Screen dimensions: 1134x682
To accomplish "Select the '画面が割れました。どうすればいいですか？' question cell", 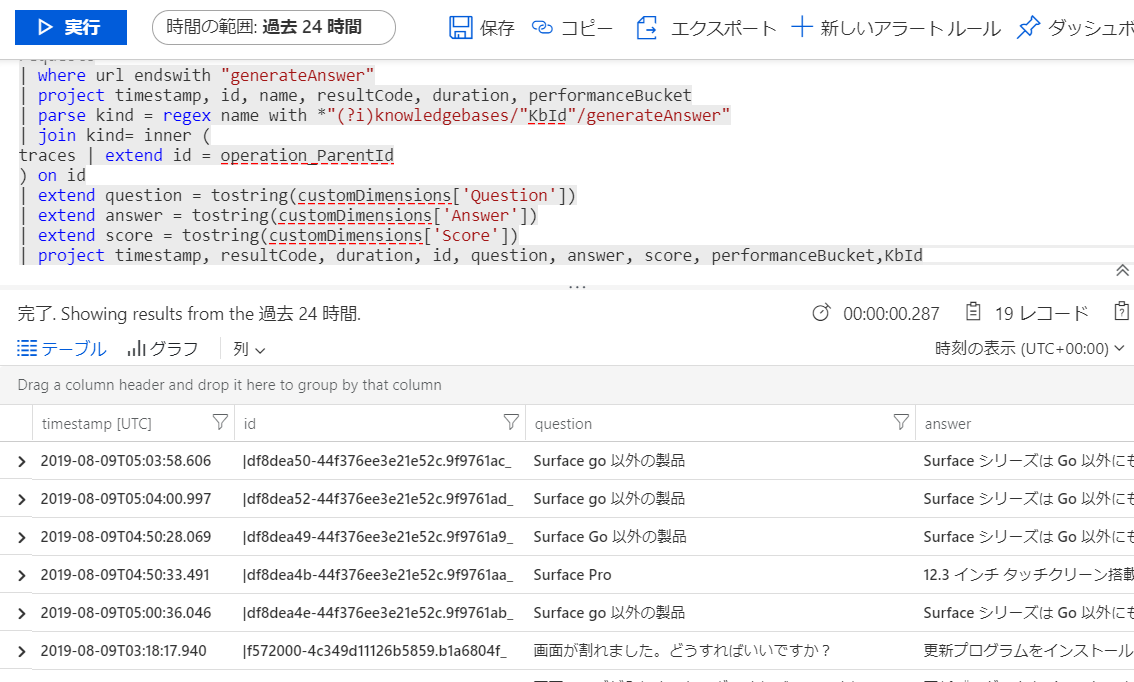I will (x=683, y=651).
